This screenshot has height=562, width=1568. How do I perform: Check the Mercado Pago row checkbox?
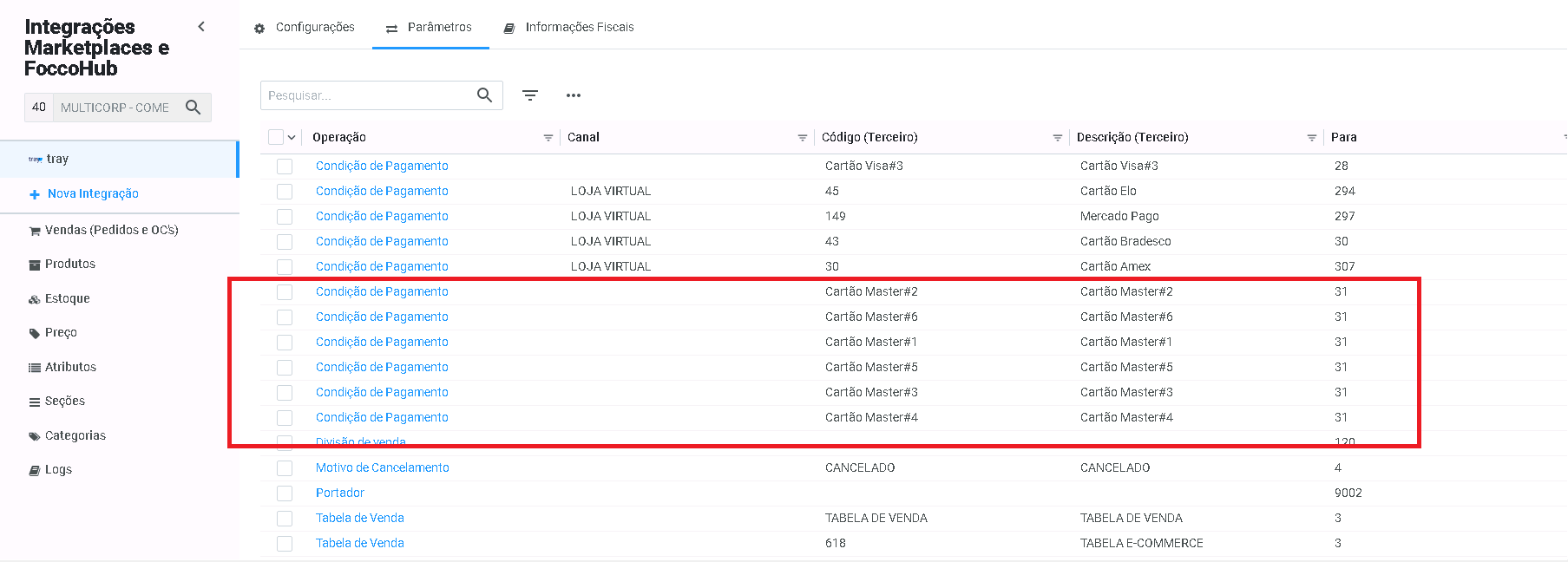pos(285,217)
